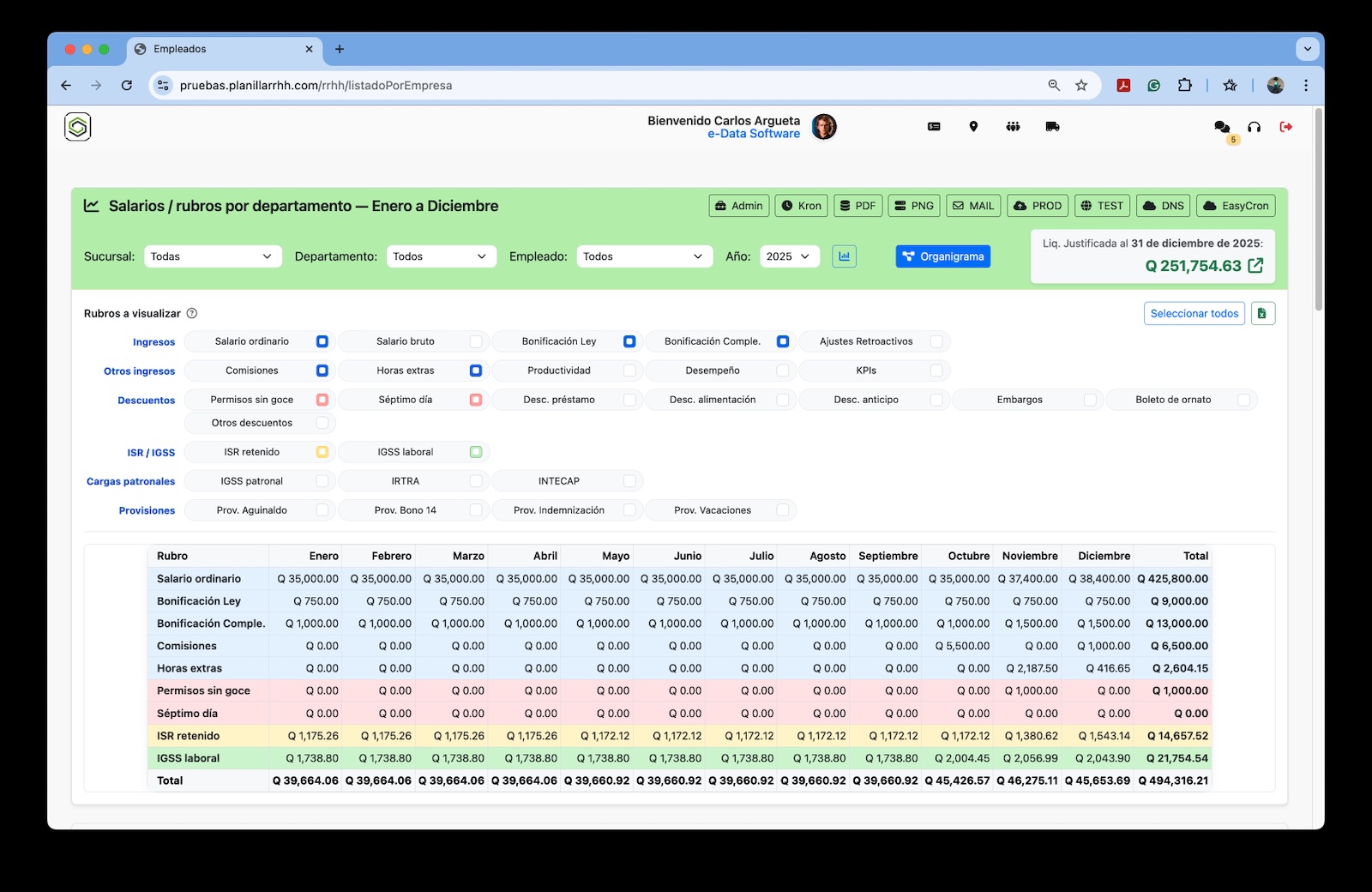Click the truck icon in header
Screen dimensions: 1372x892
click(1052, 127)
